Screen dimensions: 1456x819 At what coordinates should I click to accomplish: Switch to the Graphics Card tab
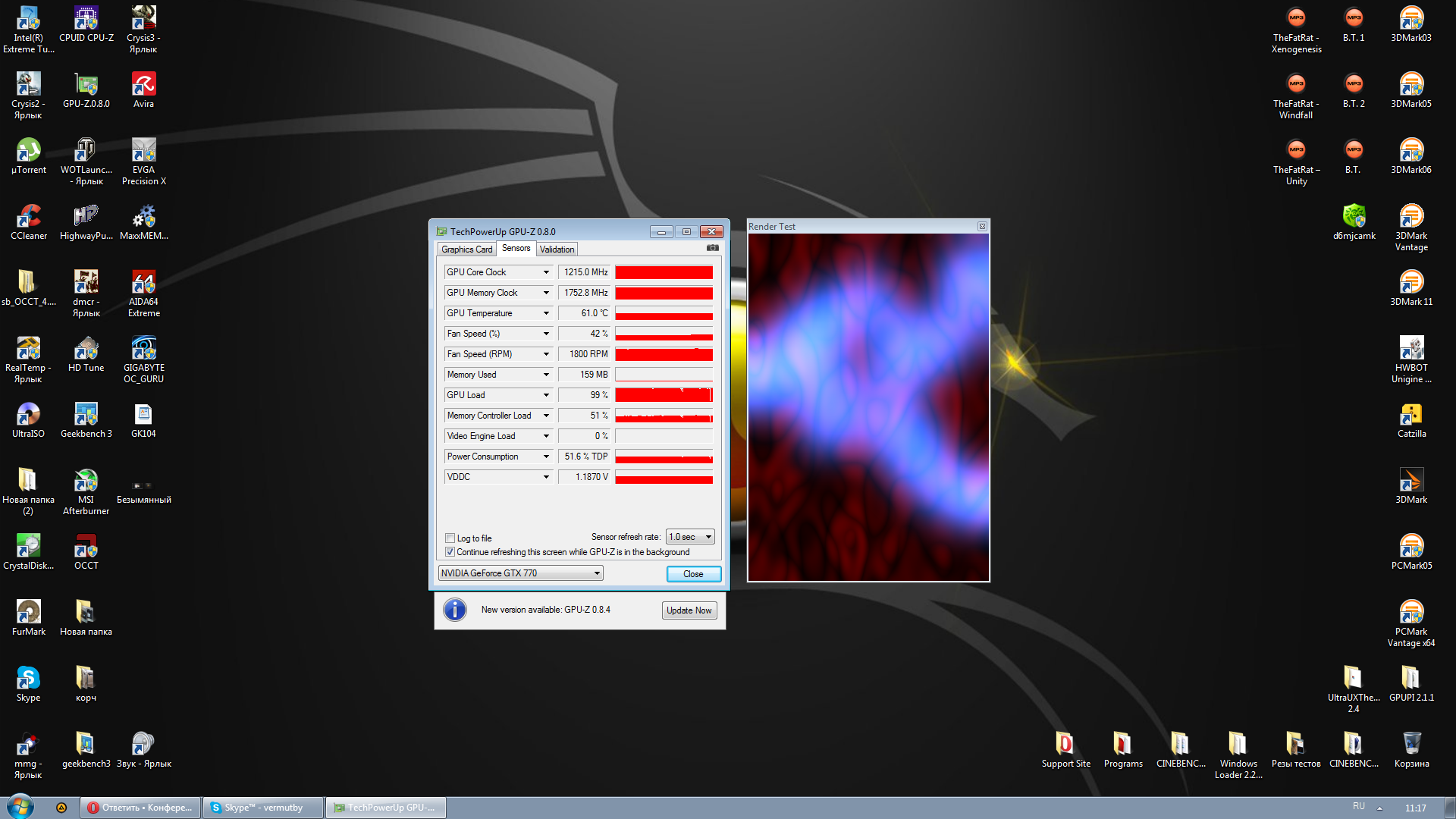[466, 249]
